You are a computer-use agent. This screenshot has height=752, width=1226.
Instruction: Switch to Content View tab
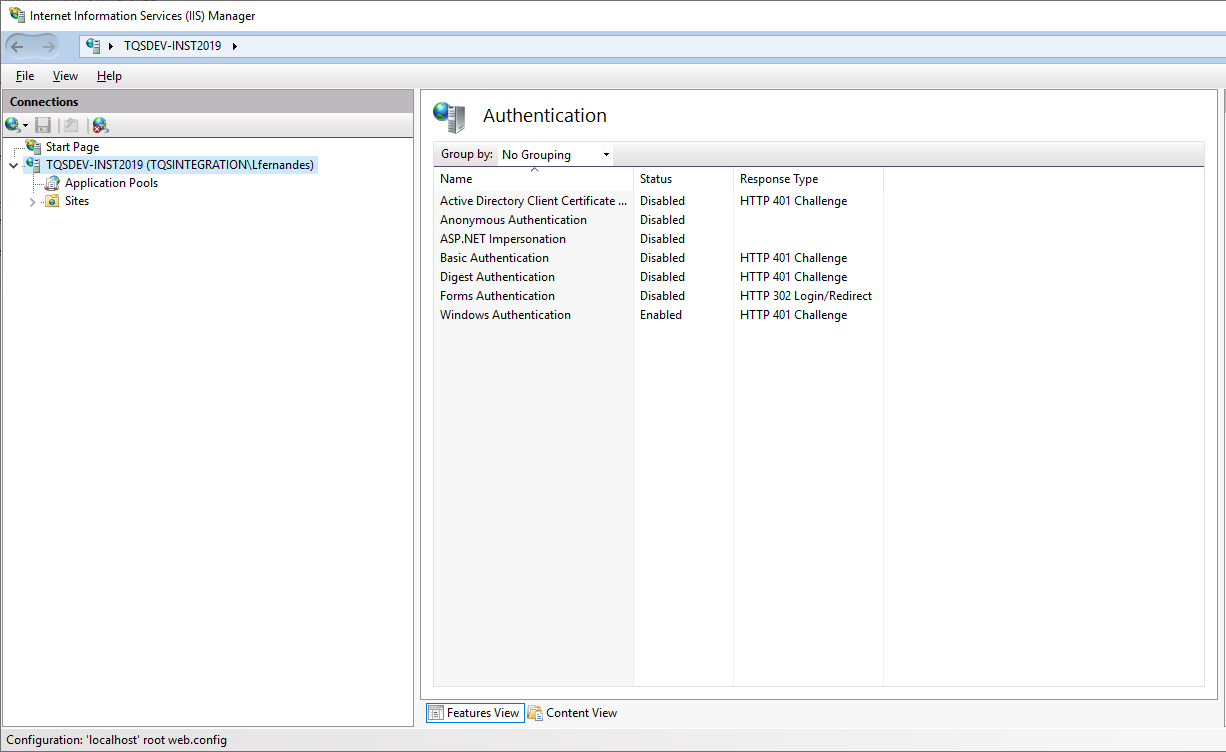pos(573,713)
